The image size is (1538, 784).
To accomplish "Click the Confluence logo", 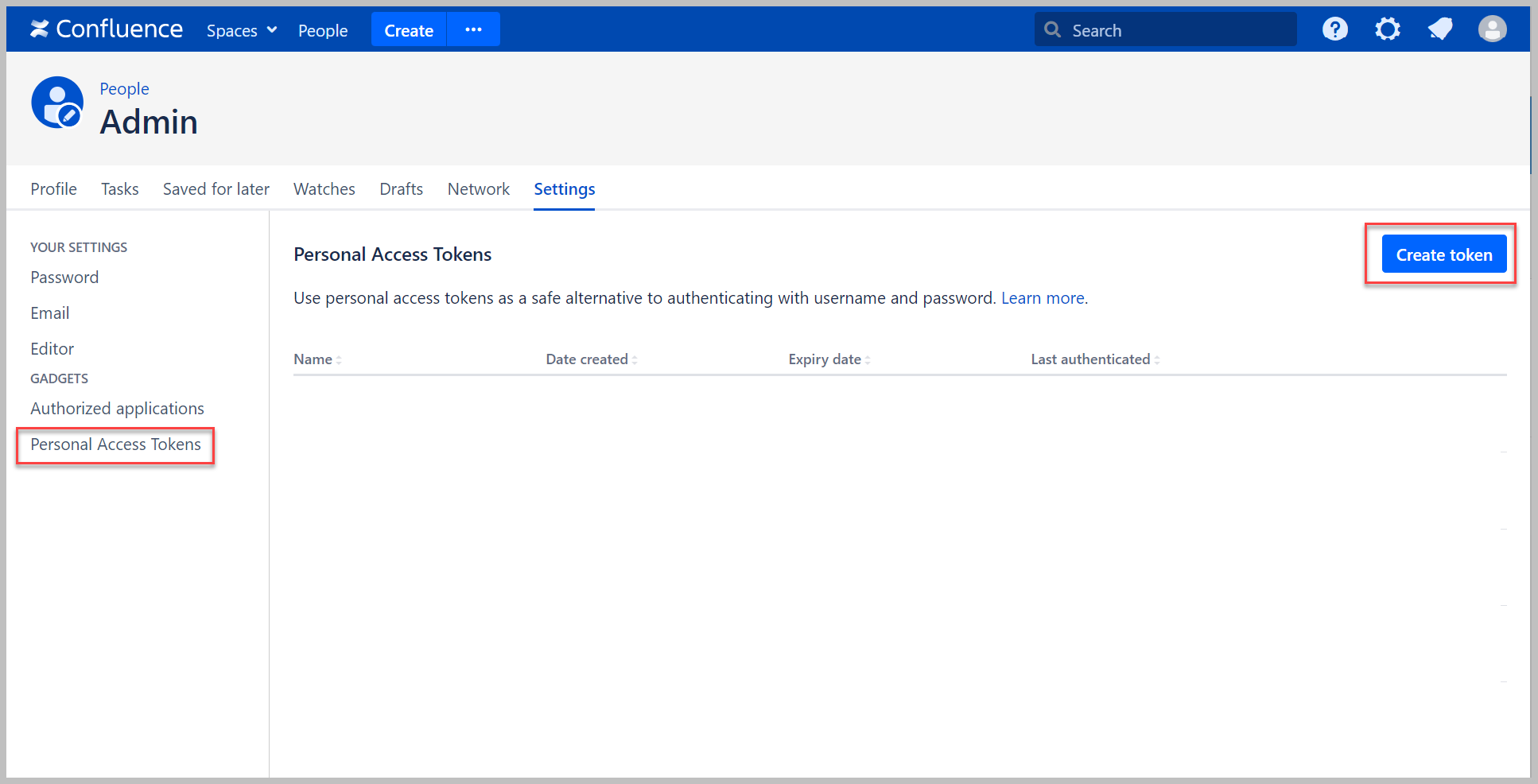I will coord(106,29).
